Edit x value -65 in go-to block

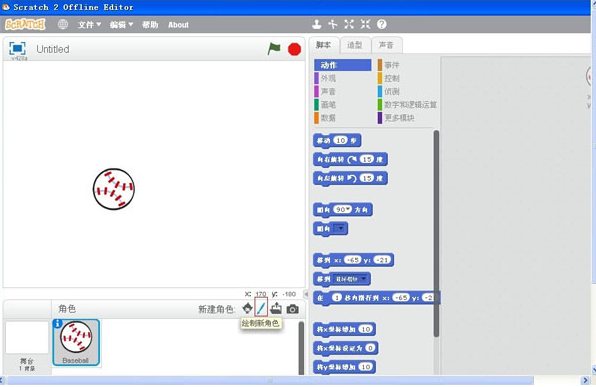coord(353,260)
